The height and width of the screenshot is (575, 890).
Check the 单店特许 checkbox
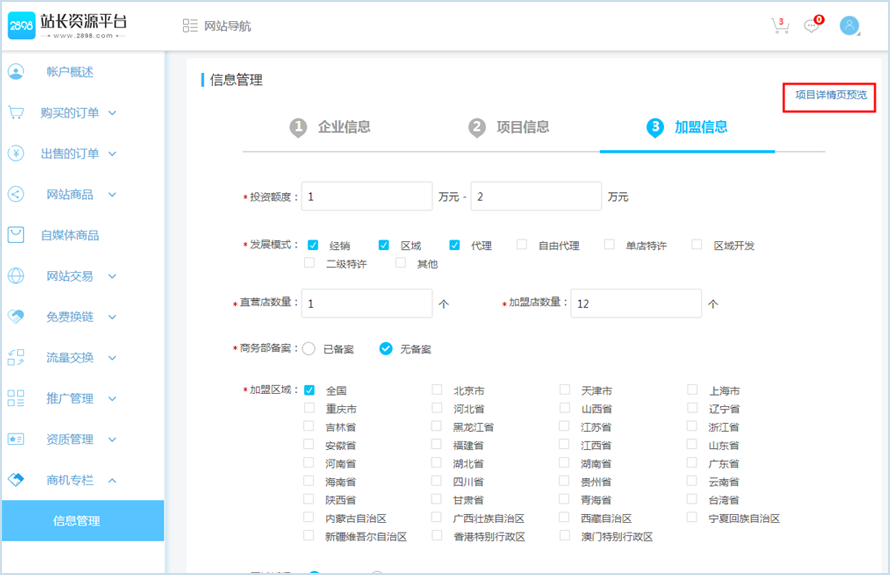point(609,245)
